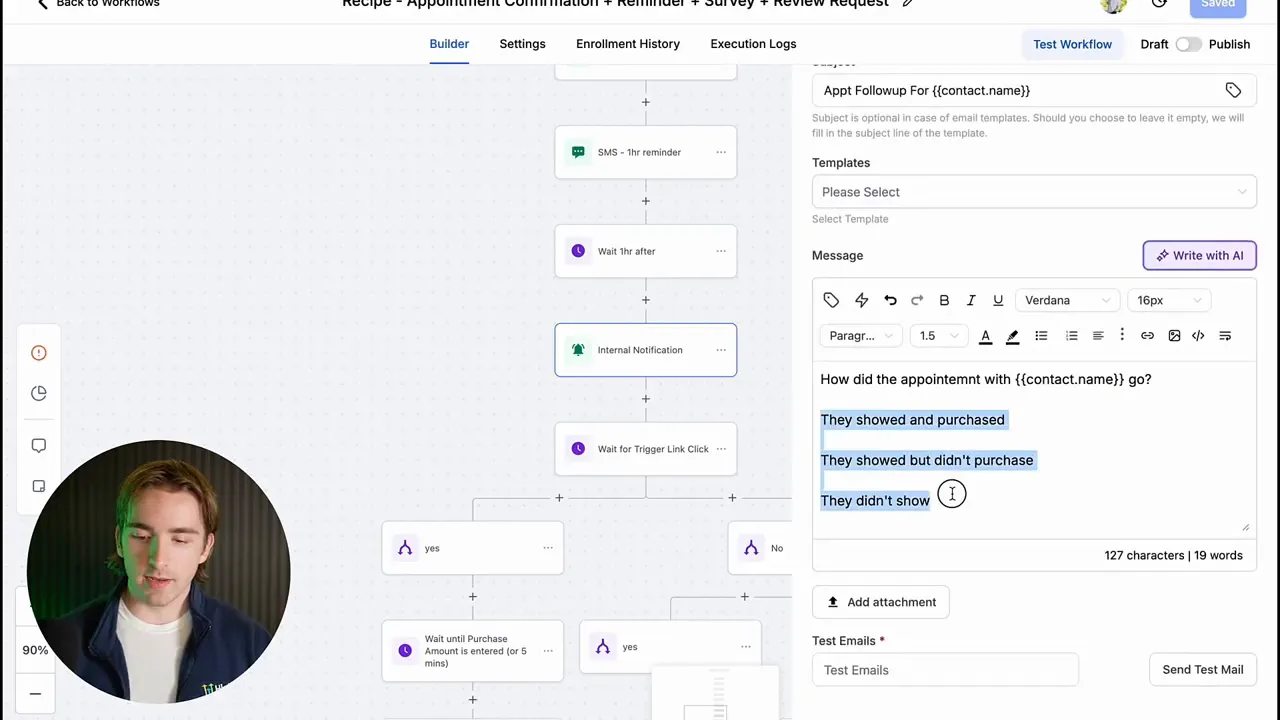Click the Send Test Emails button
The image size is (1280, 720).
pyautogui.click(x=1202, y=669)
